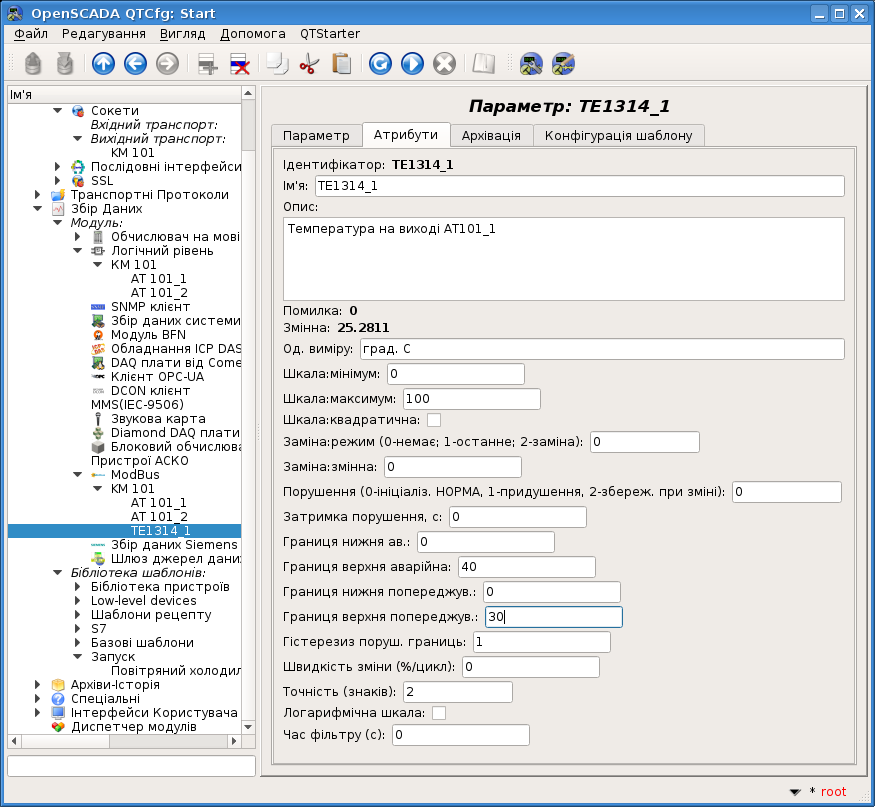Click the Delete item icon with red cross

240,64
